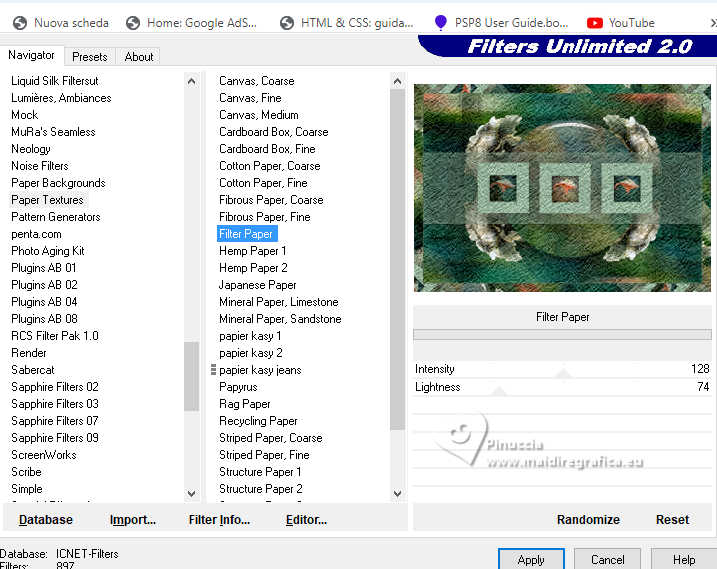
Task: Adjust the Intensity slider handle
Action: pos(563,374)
